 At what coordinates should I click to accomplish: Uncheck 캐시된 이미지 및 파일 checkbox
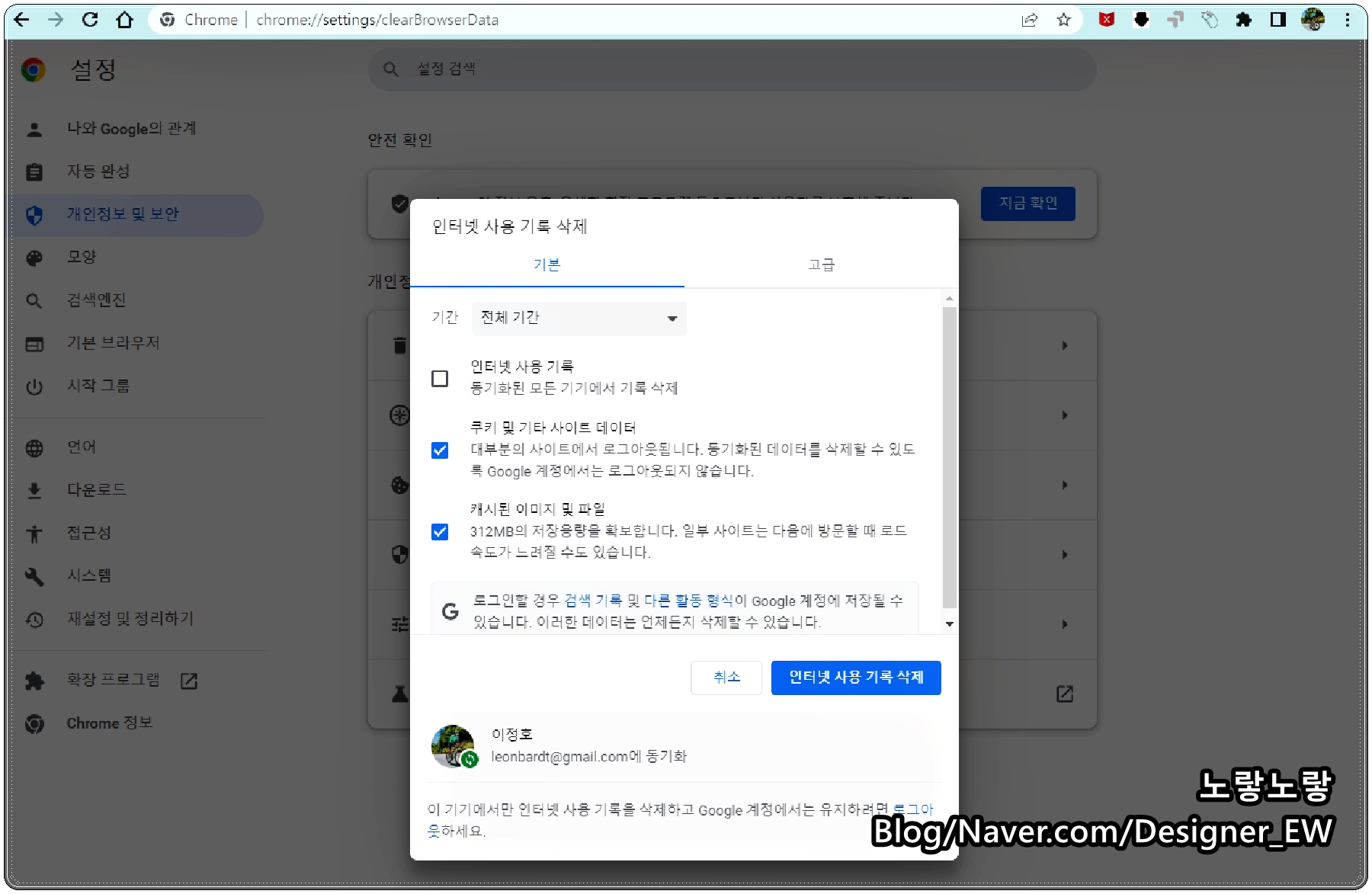coord(440,531)
